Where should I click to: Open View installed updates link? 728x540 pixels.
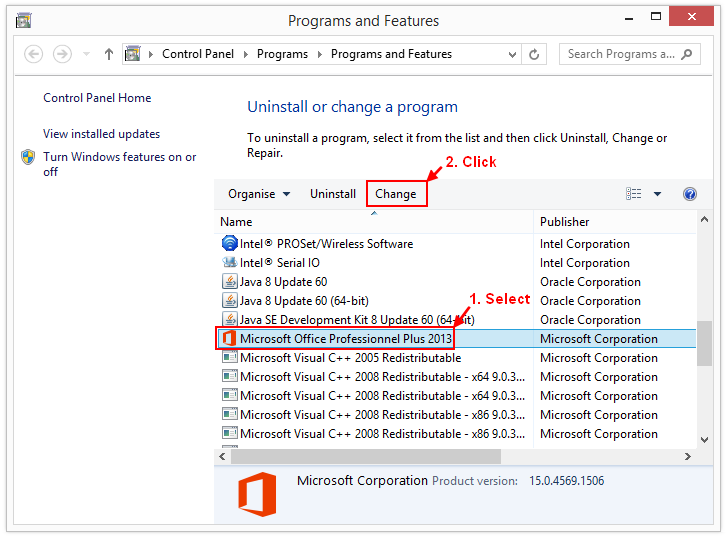[x=101, y=134]
